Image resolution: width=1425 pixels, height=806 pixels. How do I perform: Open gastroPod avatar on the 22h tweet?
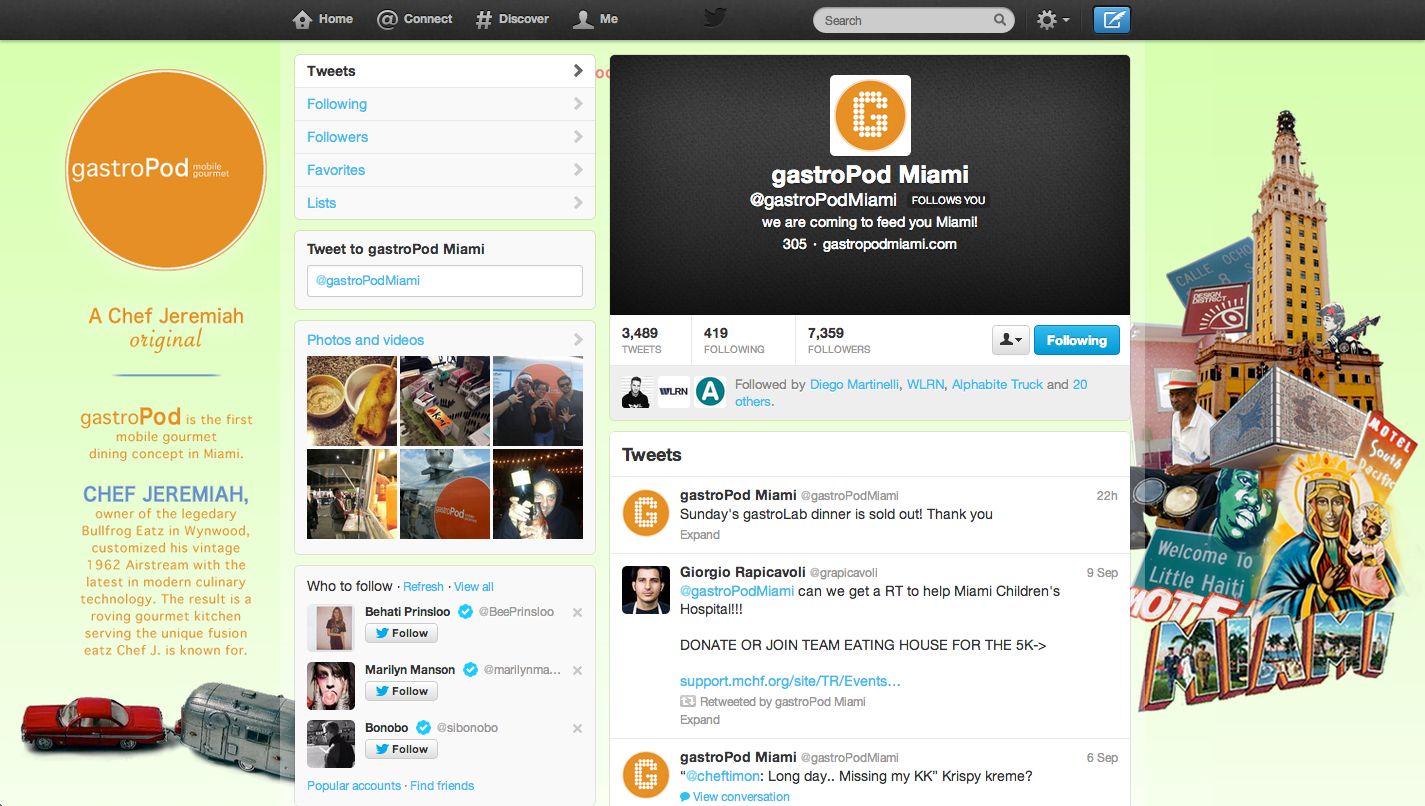coord(646,512)
